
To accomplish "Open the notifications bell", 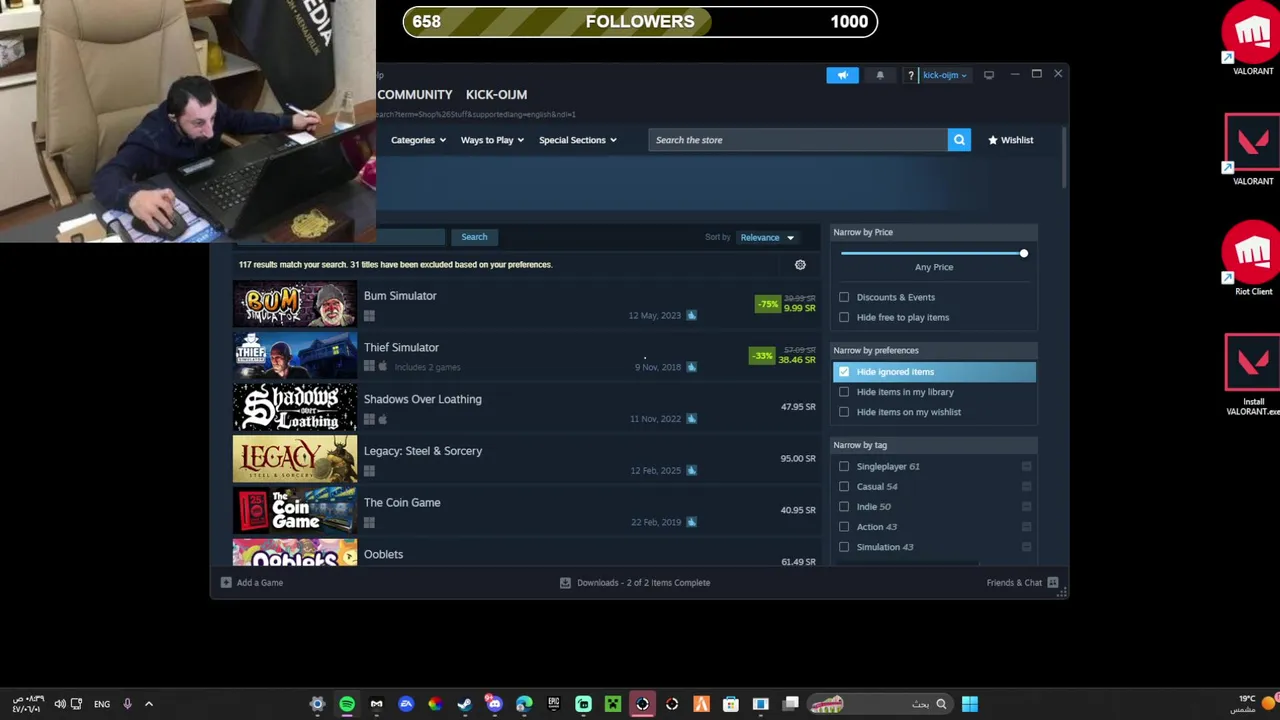I will pyautogui.click(x=880, y=75).
